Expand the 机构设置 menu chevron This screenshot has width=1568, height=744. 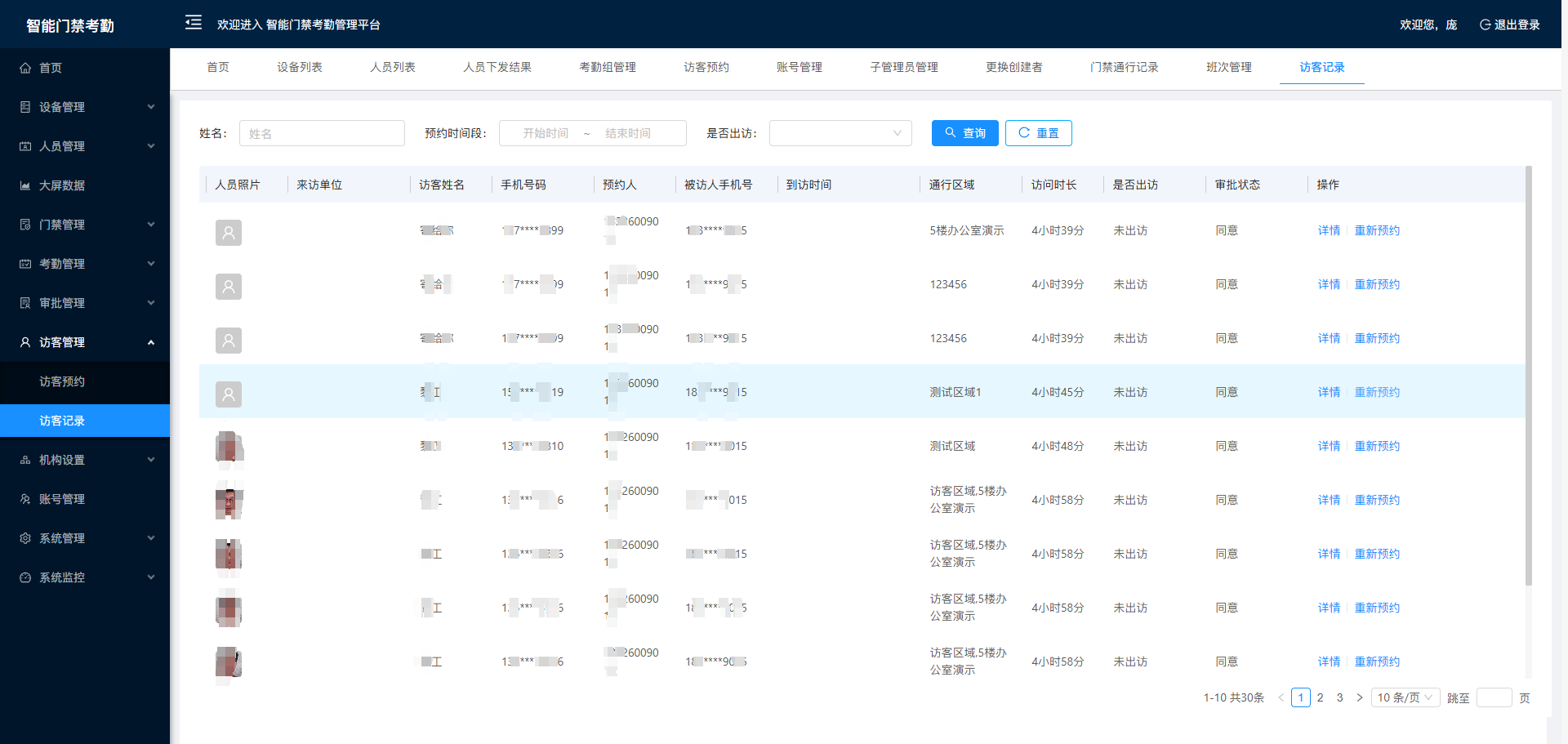151,460
